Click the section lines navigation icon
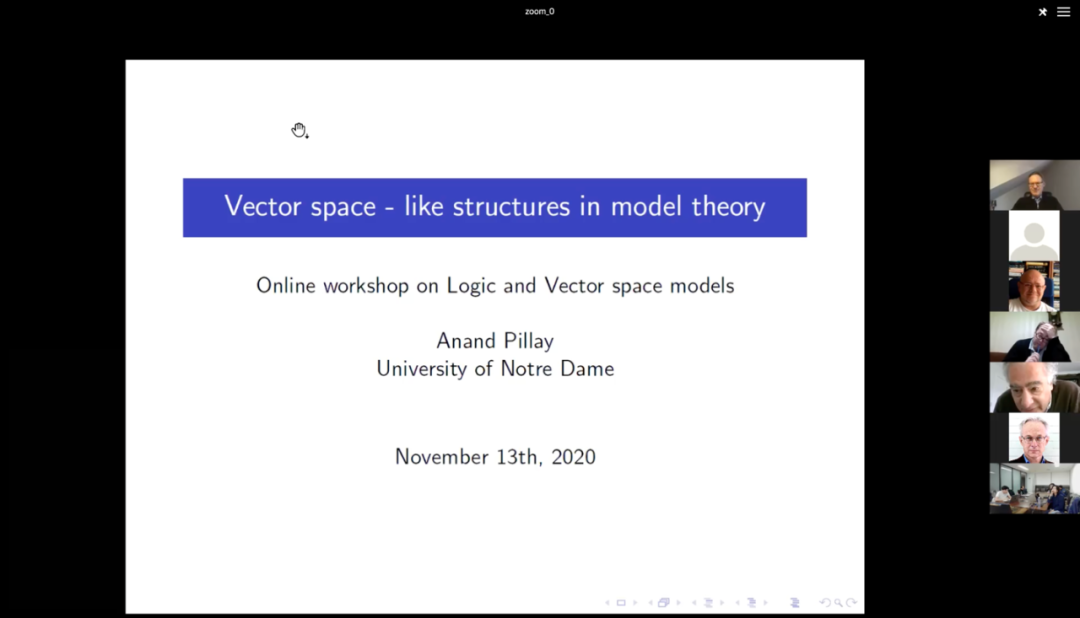1080x618 pixels. click(x=752, y=603)
